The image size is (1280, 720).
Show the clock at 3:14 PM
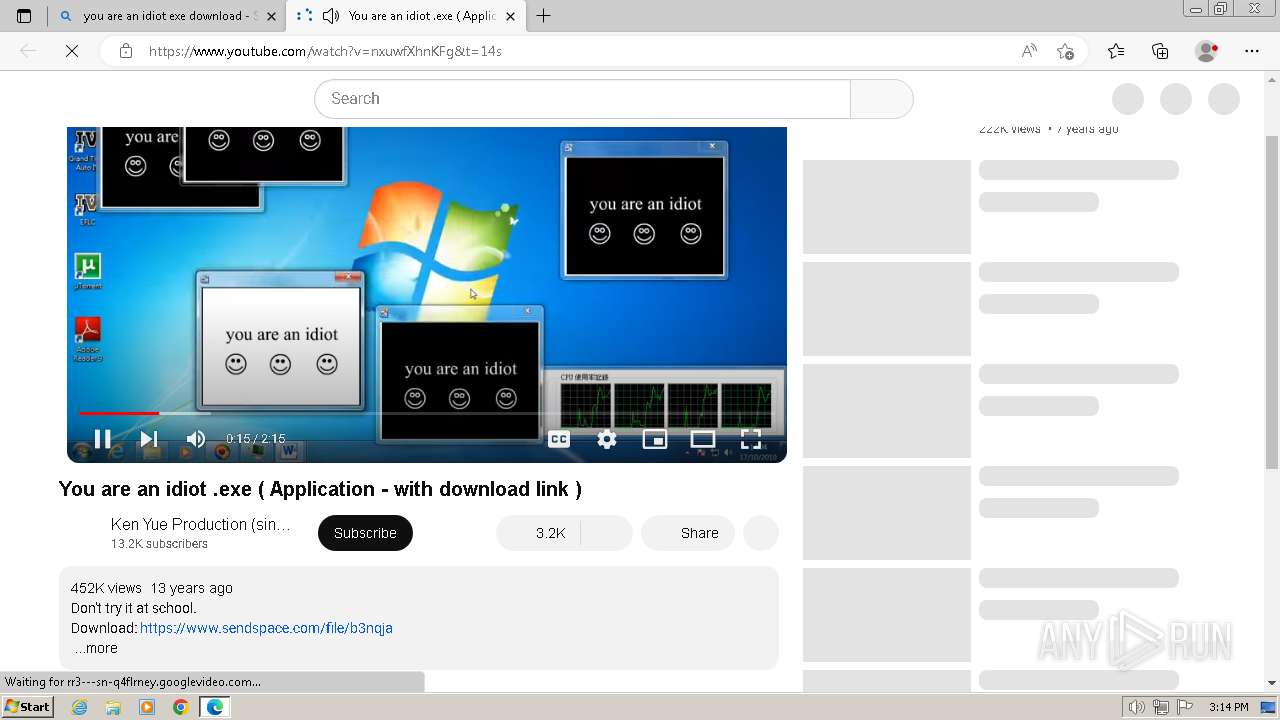tap(1228, 707)
